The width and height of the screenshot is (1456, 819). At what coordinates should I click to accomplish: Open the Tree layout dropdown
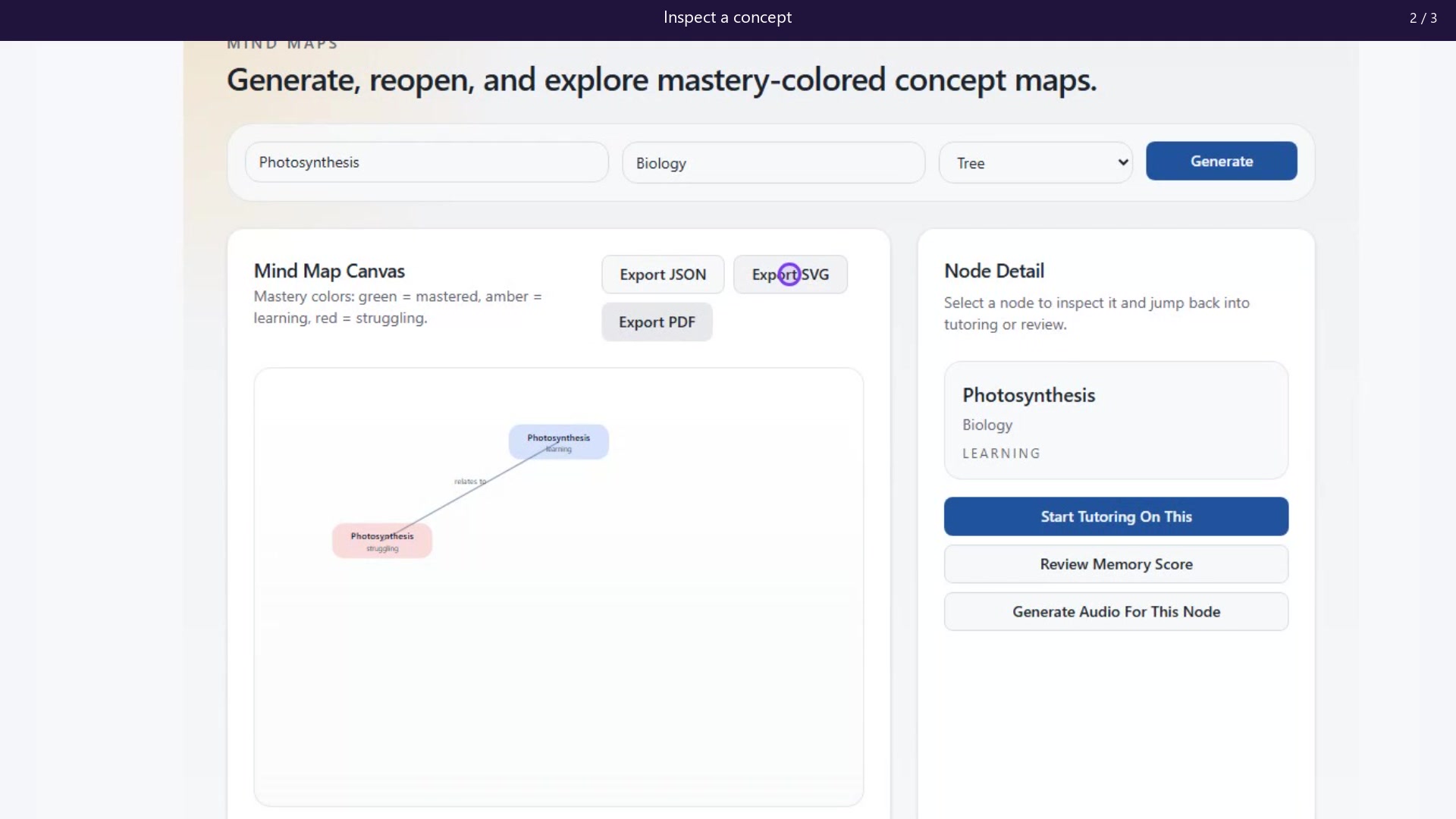tap(1035, 163)
